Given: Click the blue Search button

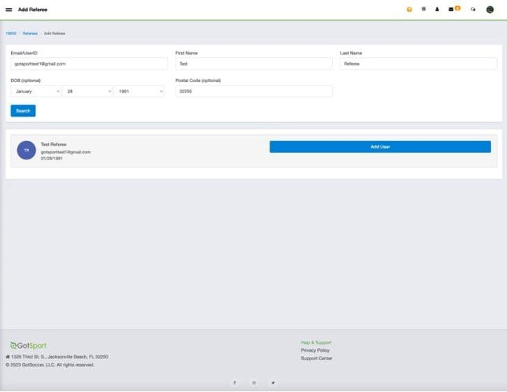Looking at the screenshot, I should pos(23,111).
